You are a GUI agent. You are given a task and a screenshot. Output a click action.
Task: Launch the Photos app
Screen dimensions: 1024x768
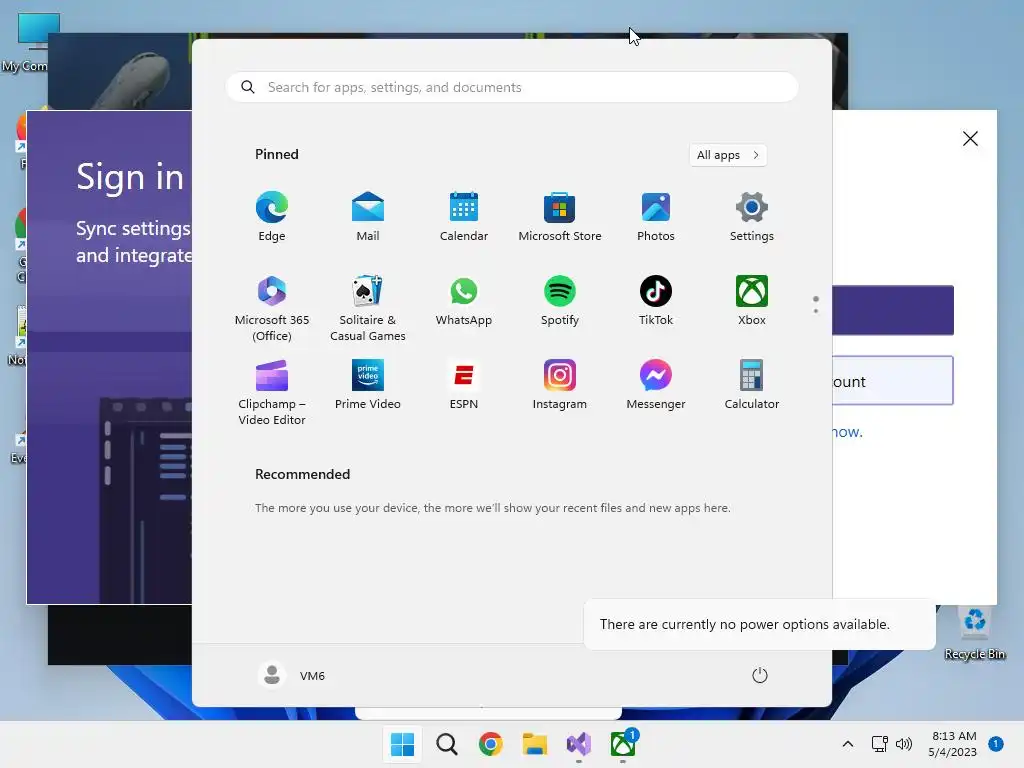[656, 217]
